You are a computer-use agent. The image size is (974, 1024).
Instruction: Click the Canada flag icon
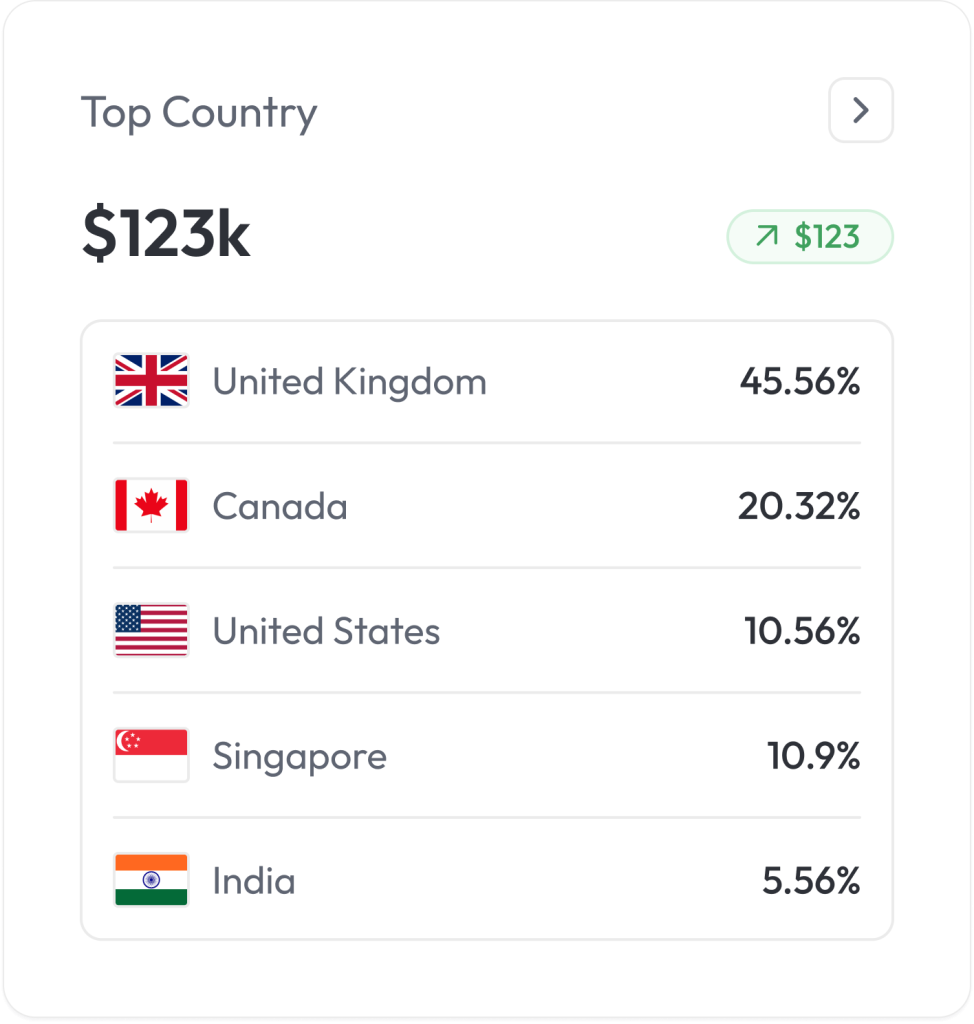[x=151, y=506]
